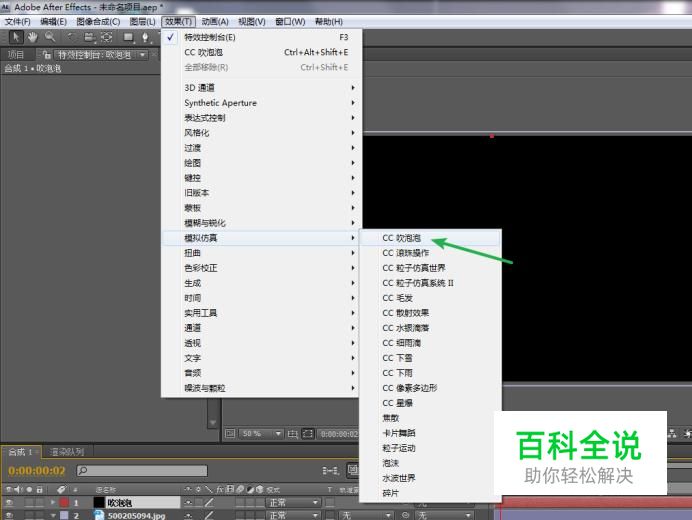Select the Zoom magnifier tool

[x=50, y=38]
